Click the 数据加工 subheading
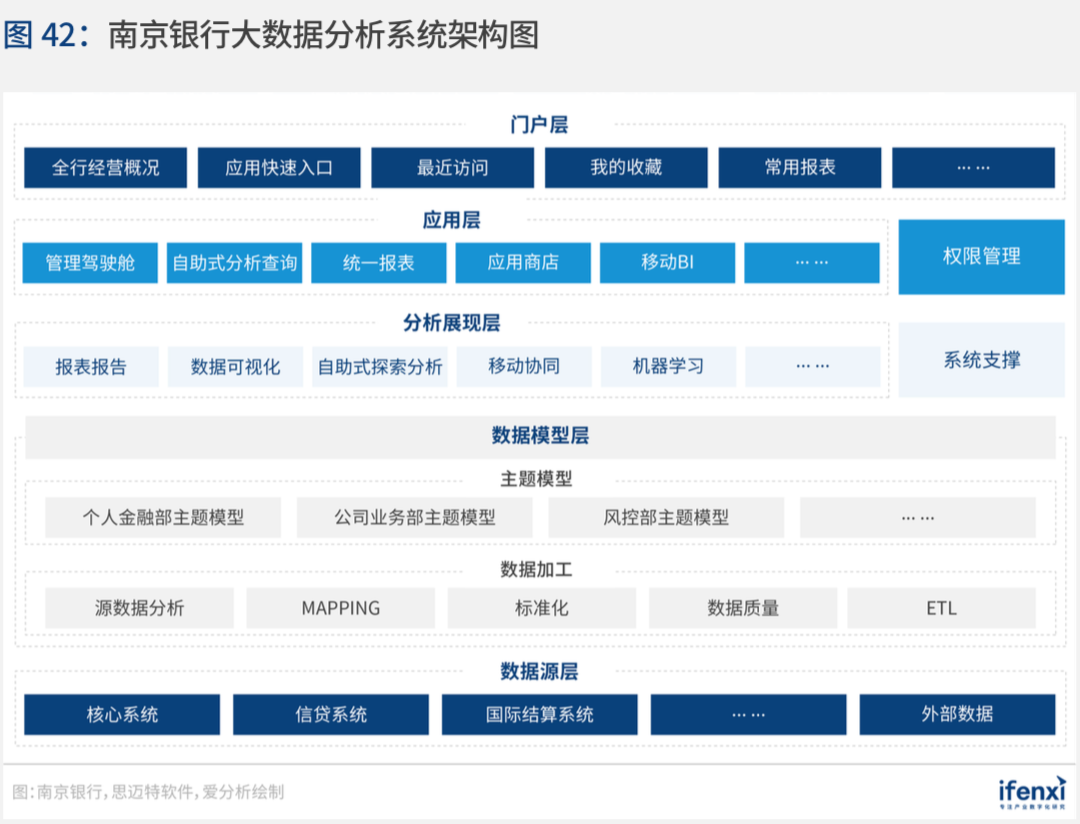The height and width of the screenshot is (824, 1080). tap(536, 570)
